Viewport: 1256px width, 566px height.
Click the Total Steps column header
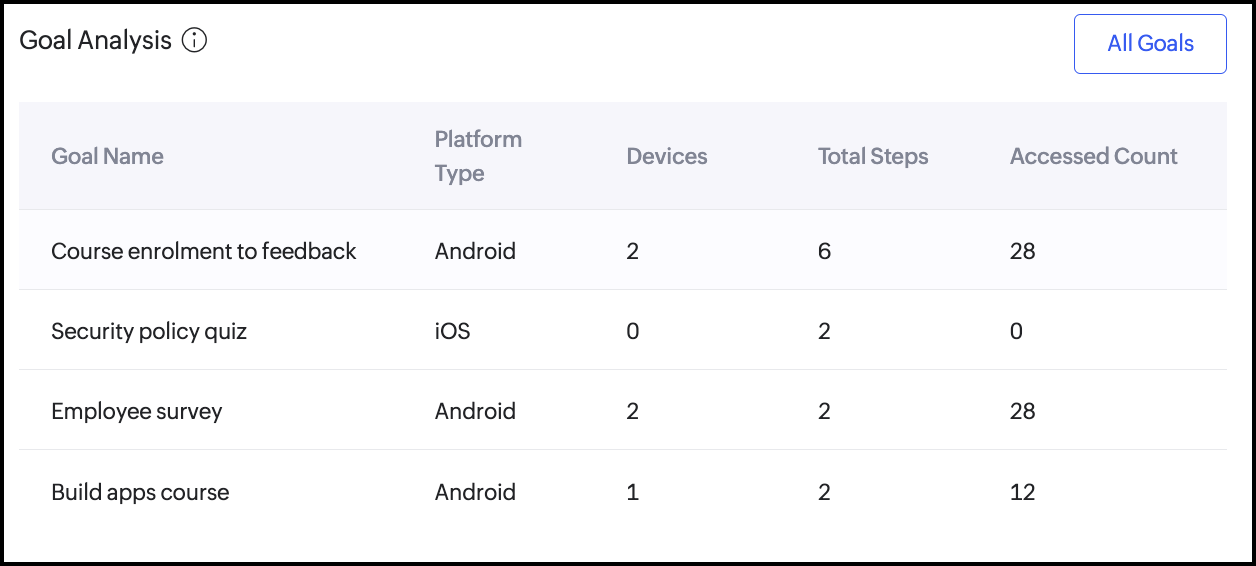pos(873,156)
